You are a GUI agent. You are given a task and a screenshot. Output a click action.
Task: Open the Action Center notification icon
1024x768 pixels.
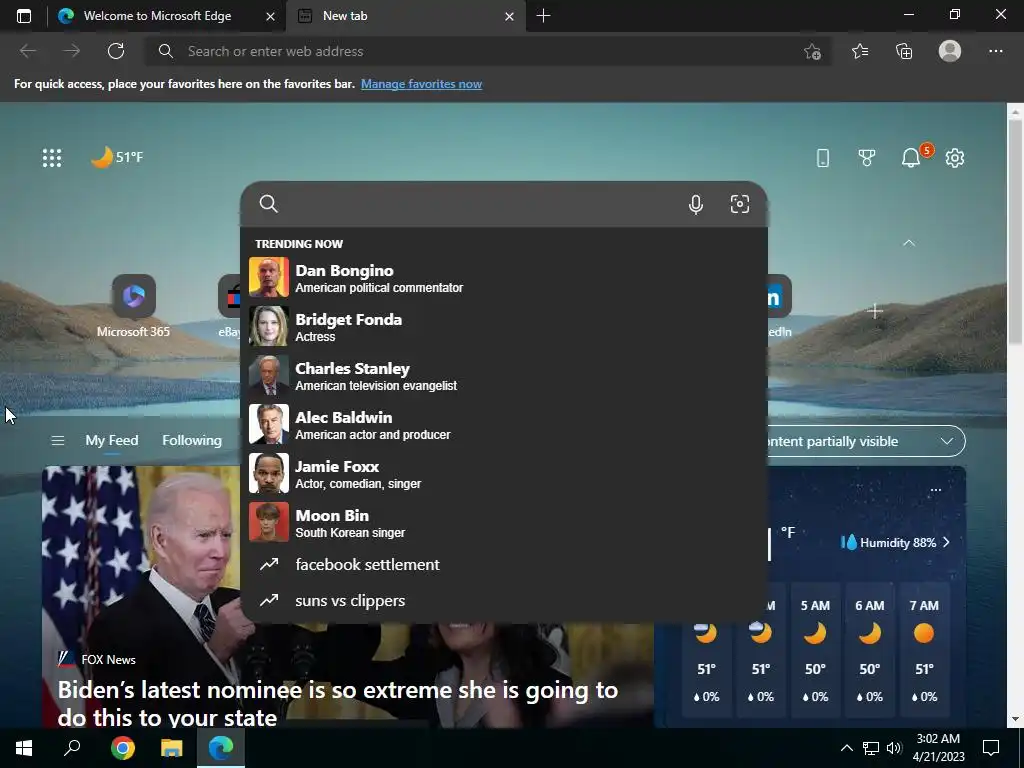[x=991, y=748]
